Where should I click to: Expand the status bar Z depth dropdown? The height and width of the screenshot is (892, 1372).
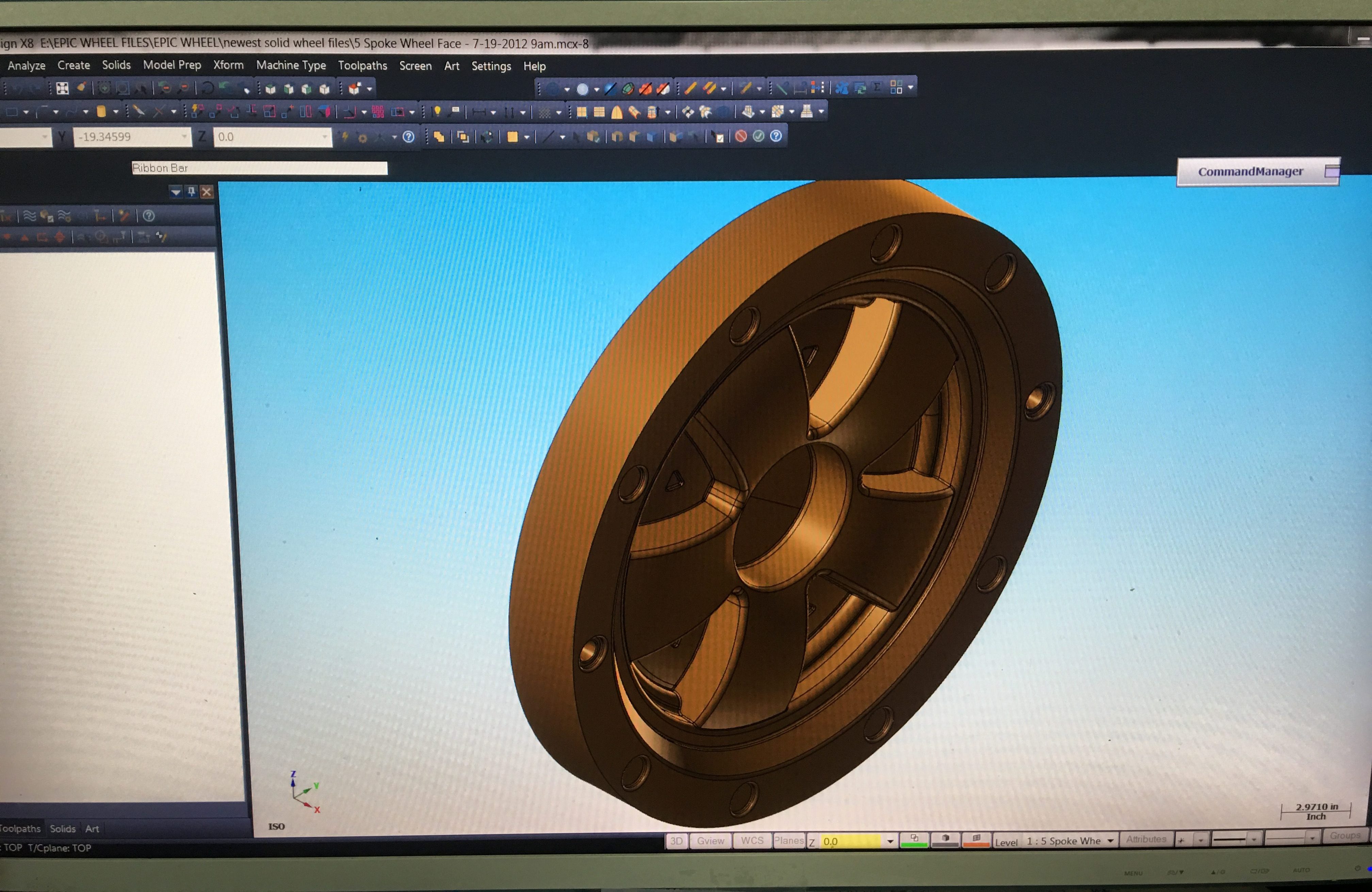click(x=890, y=841)
